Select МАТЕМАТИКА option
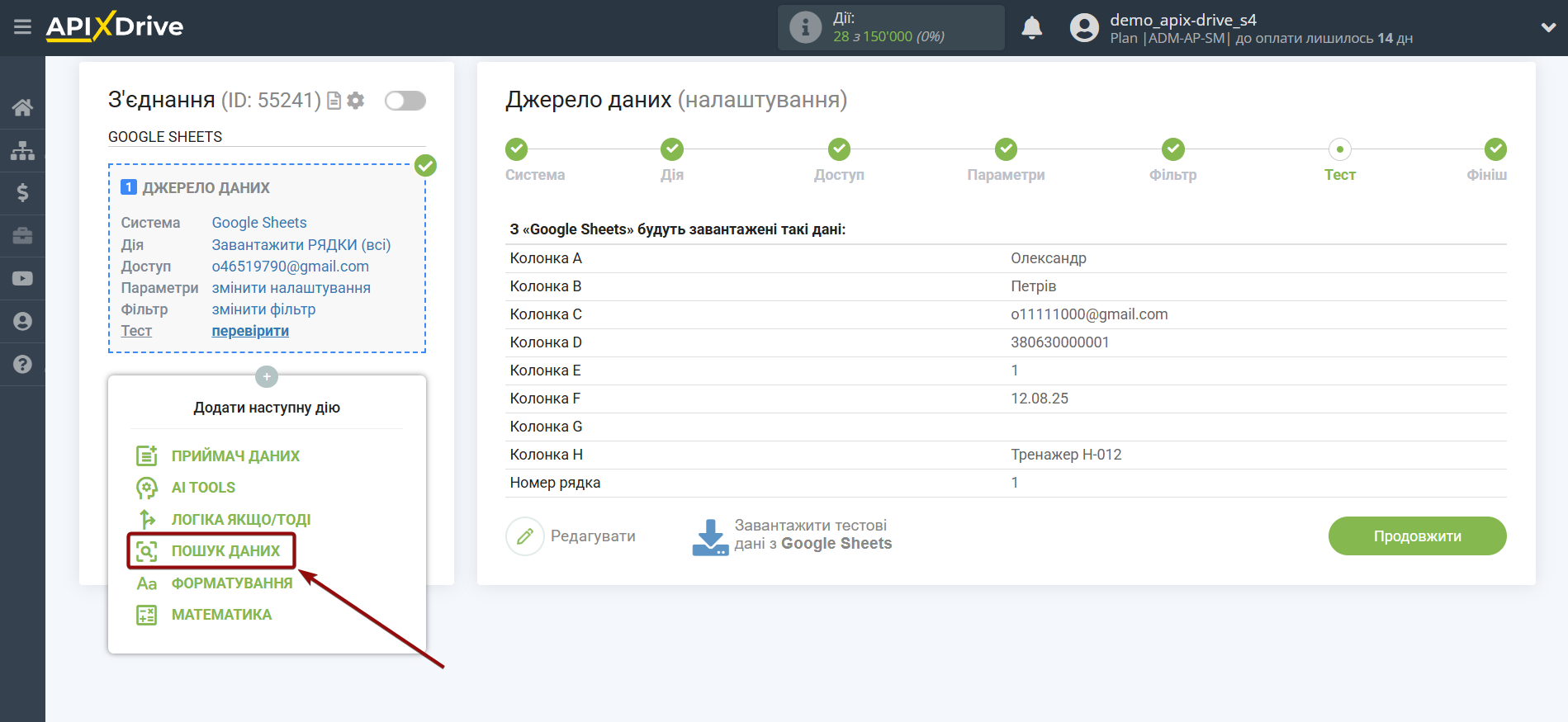Image resolution: width=1568 pixels, height=722 pixels. (x=221, y=615)
